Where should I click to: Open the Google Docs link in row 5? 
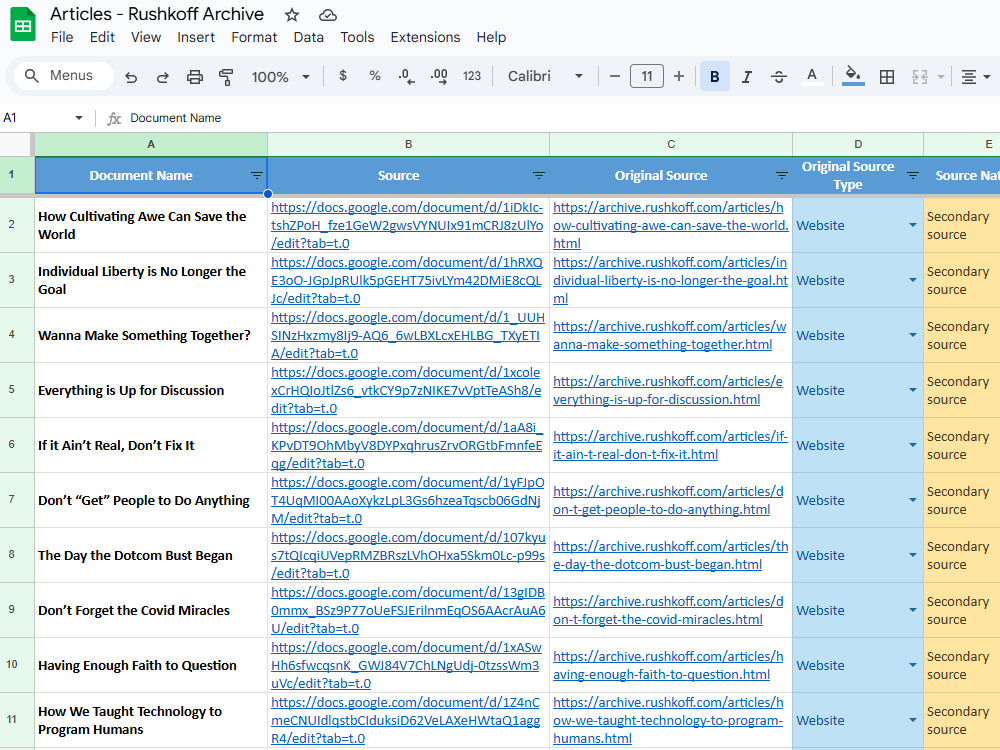406,390
